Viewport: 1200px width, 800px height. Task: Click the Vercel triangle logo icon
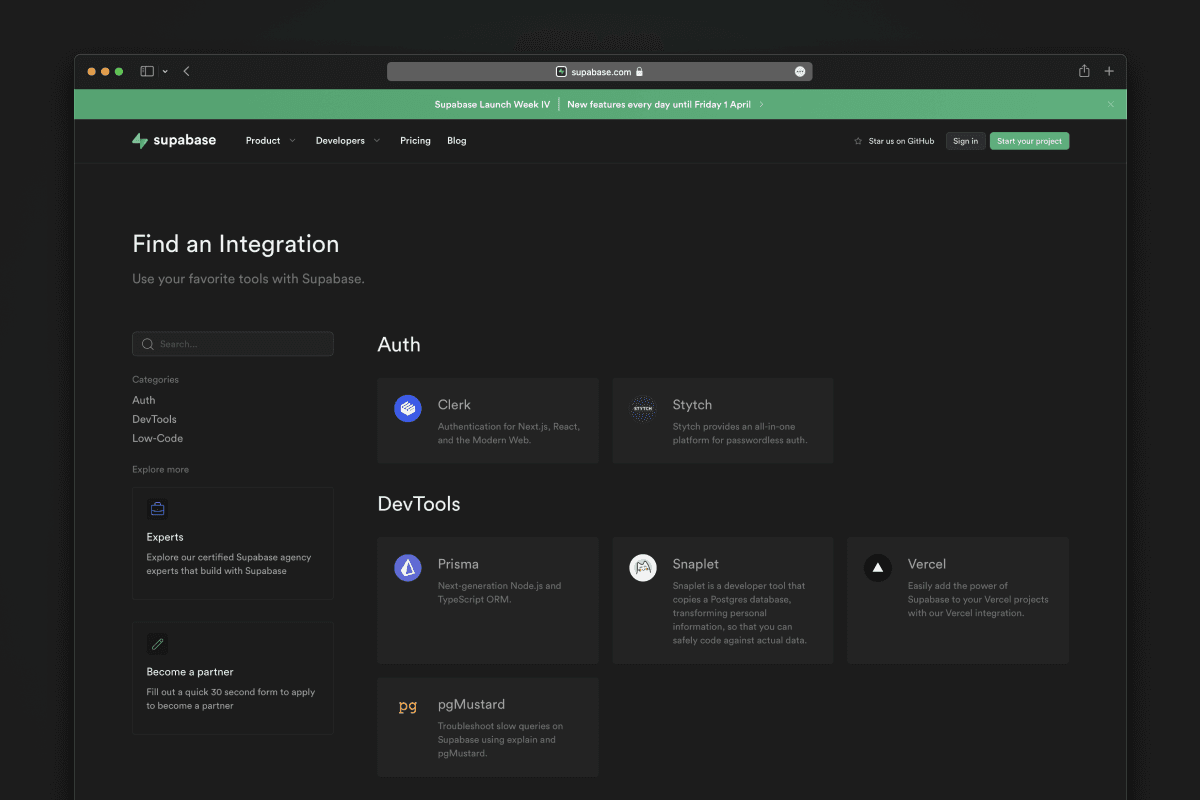coord(877,568)
